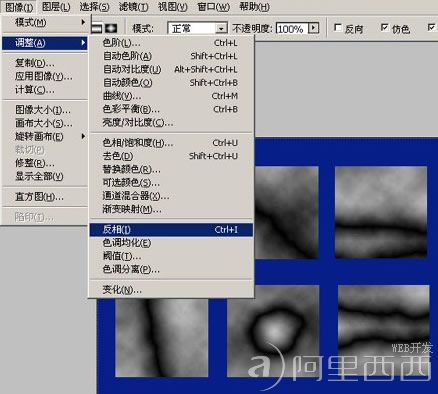
Task: Select 曲线(V)... menu item
Action: click(x=171, y=96)
